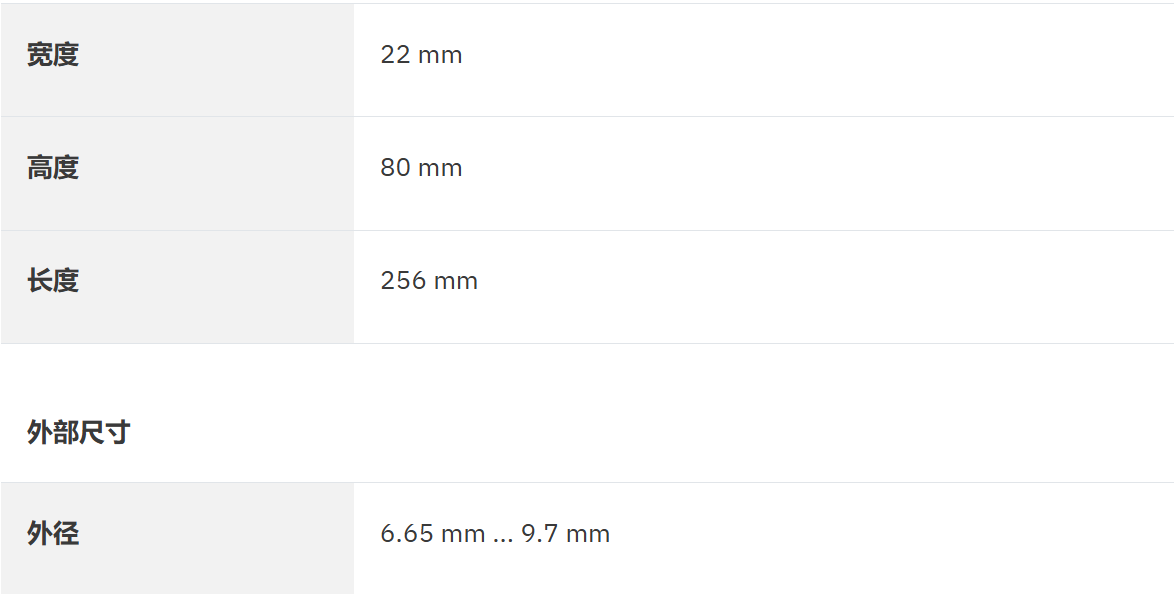
Task: Select the 256 mm length value
Action: 429,281
